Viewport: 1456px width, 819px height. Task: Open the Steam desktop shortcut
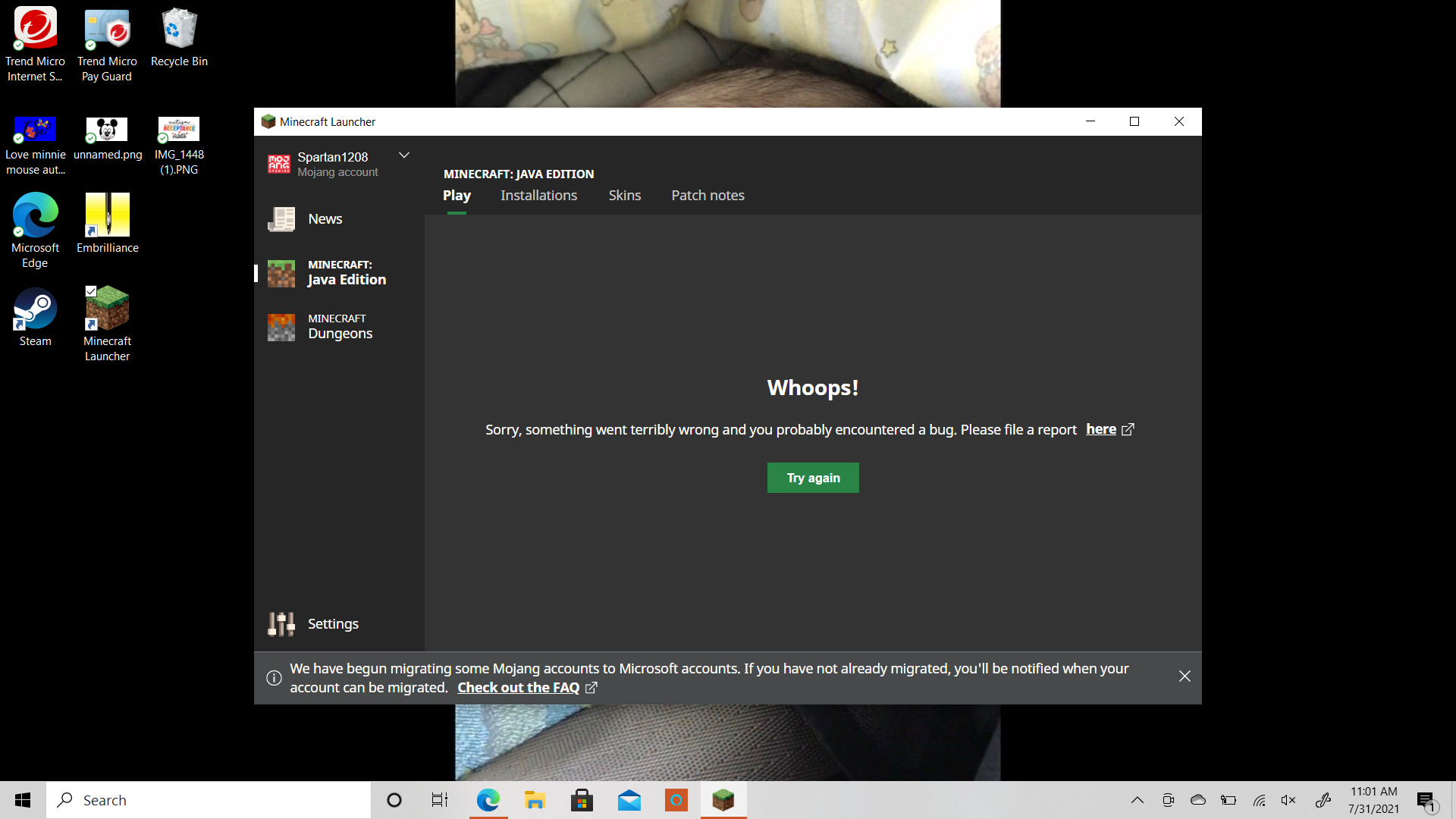click(35, 317)
